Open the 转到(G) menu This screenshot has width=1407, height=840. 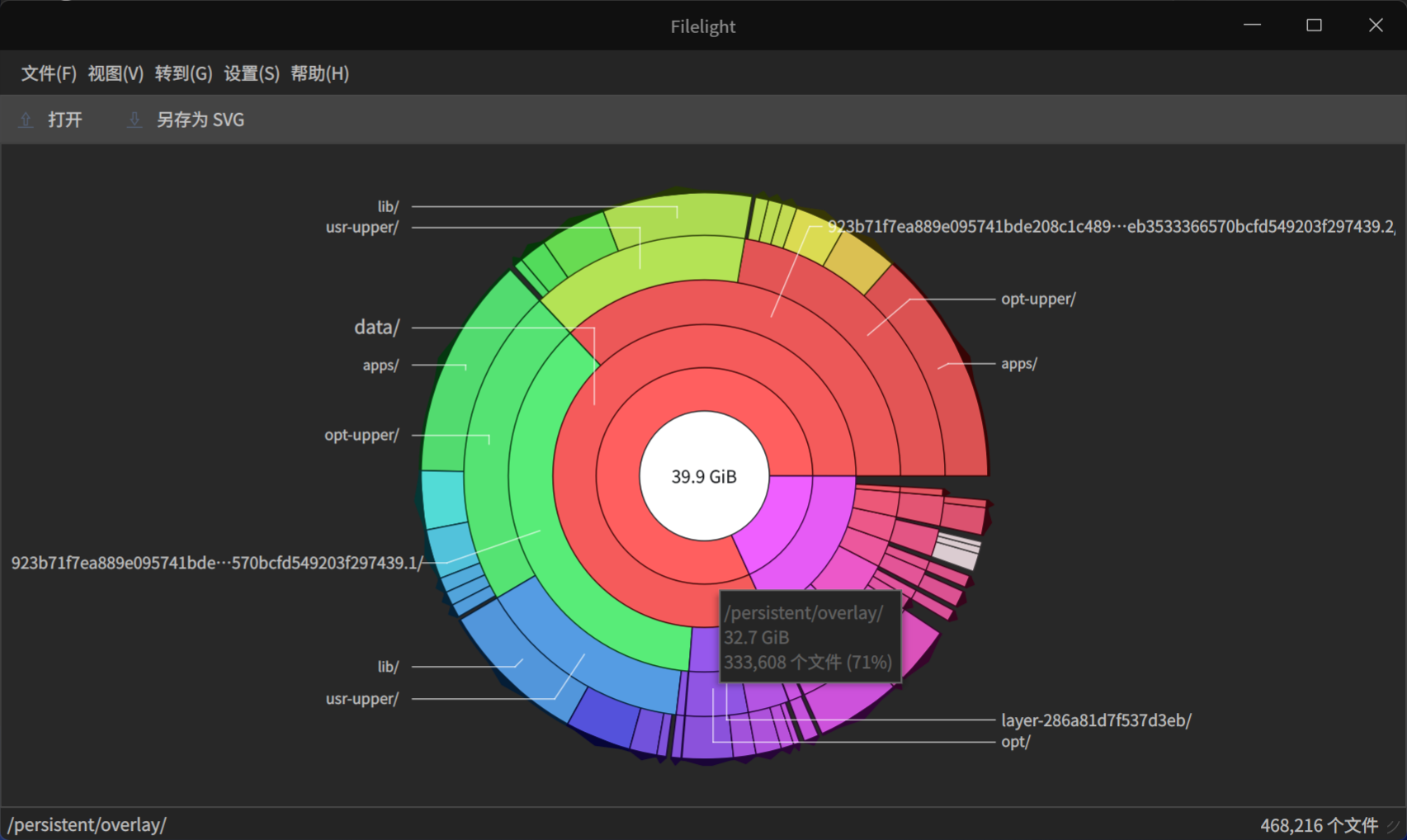coord(183,73)
